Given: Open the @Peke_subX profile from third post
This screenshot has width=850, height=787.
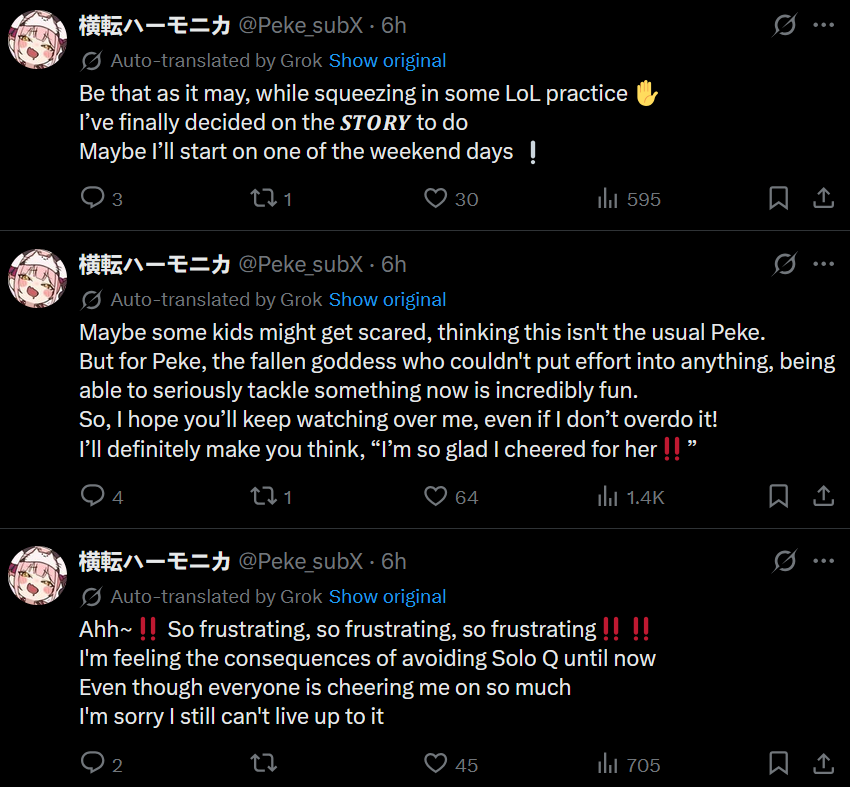Looking at the screenshot, I should [x=300, y=561].
